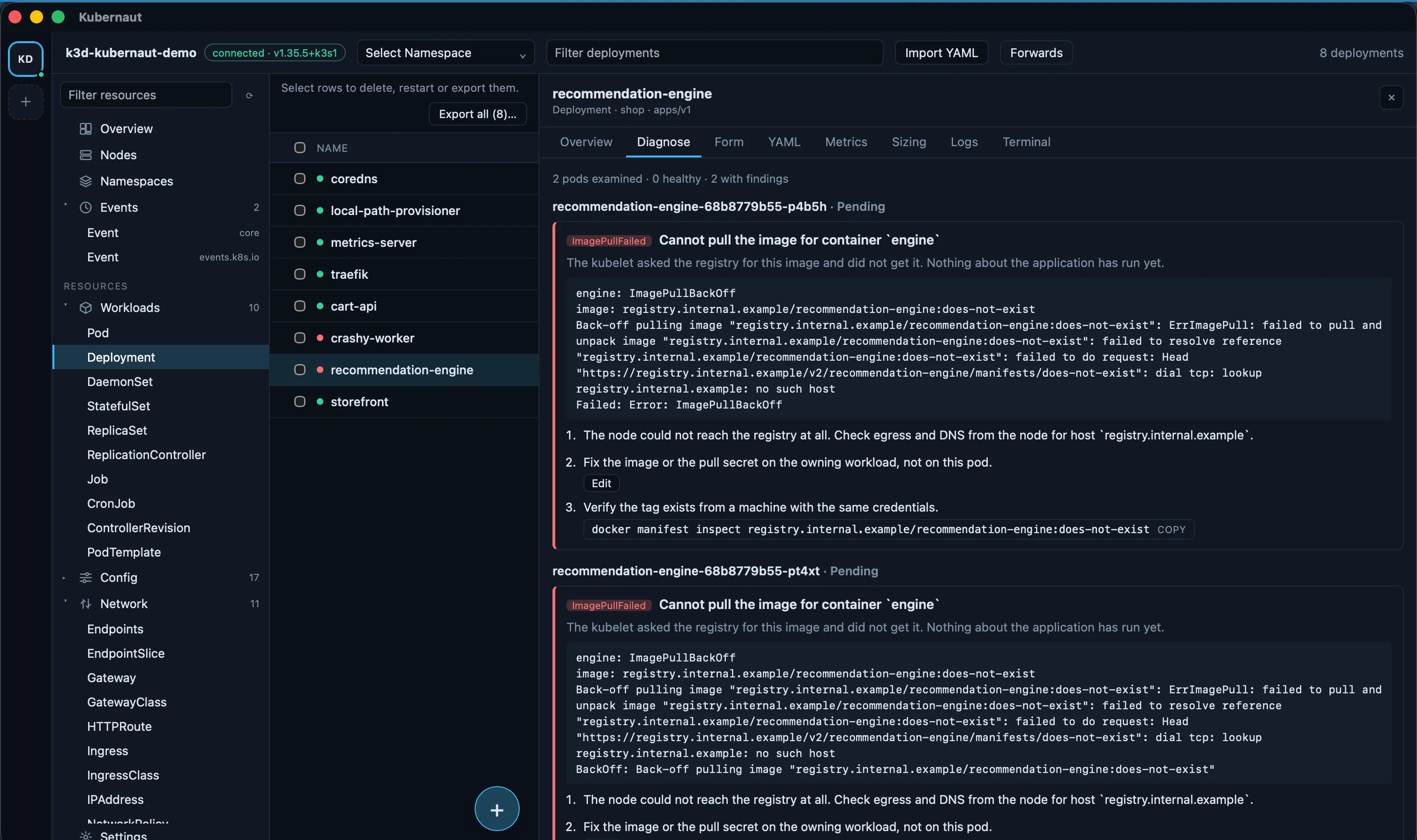Click the Forwards button
The height and width of the screenshot is (840, 1417).
coord(1036,52)
